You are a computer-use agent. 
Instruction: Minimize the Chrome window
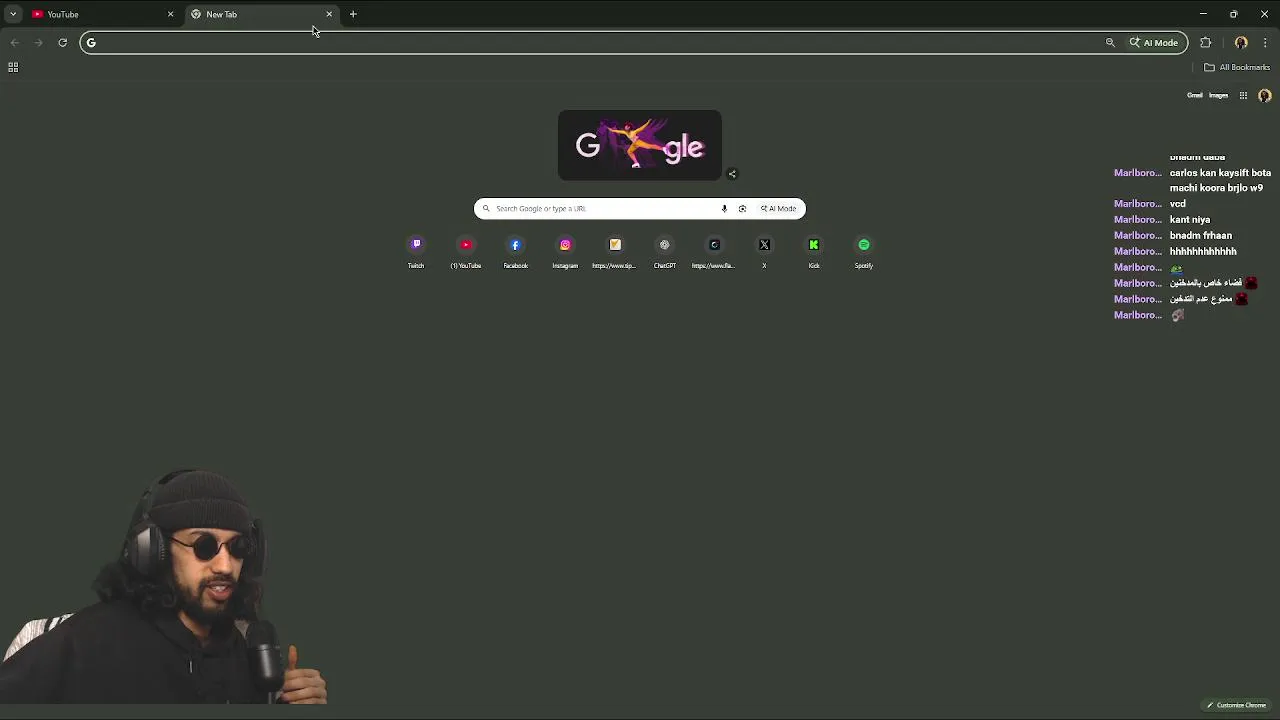[1203, 14]
